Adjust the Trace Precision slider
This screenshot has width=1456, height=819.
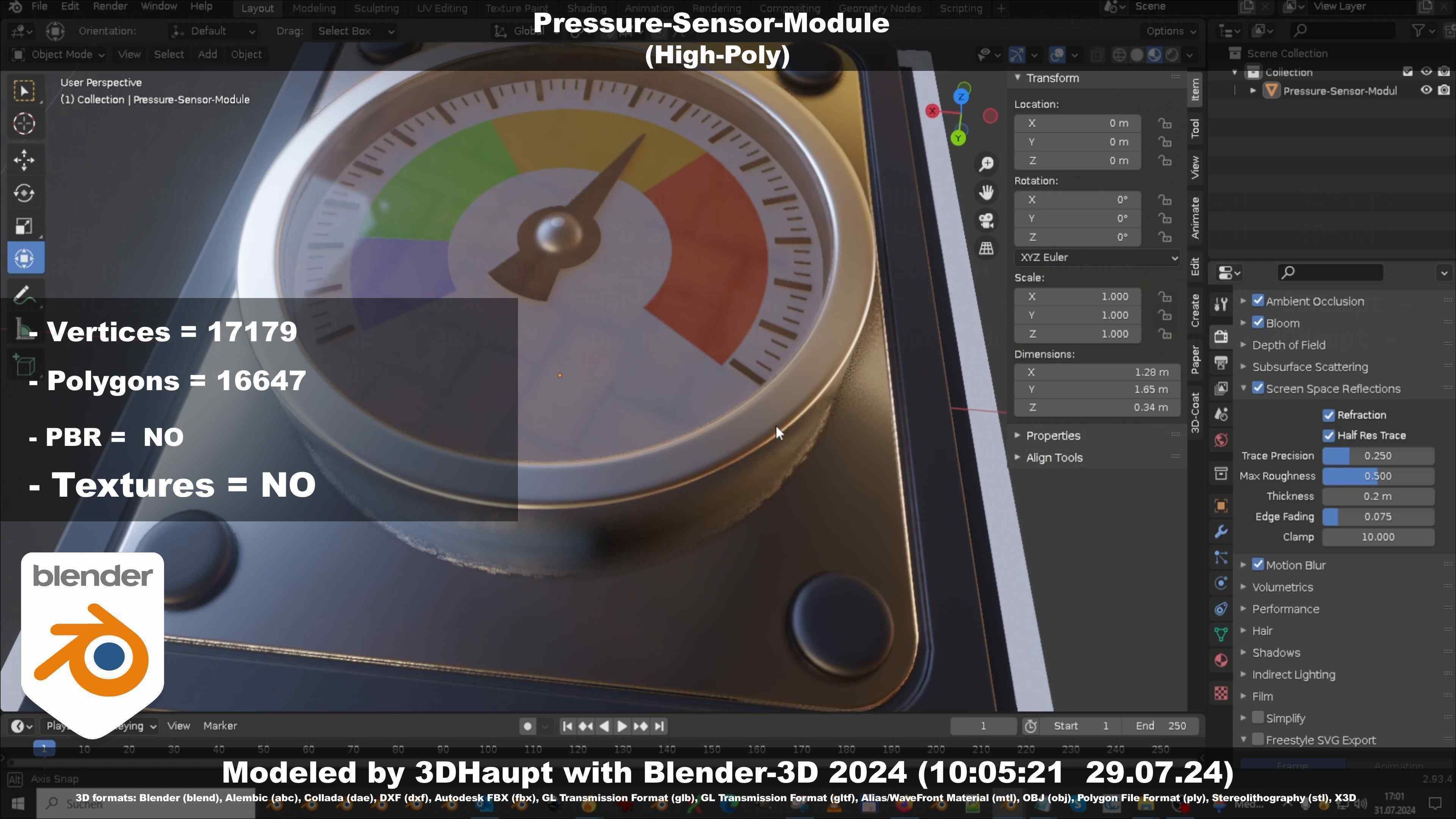tap(1378, 456)
